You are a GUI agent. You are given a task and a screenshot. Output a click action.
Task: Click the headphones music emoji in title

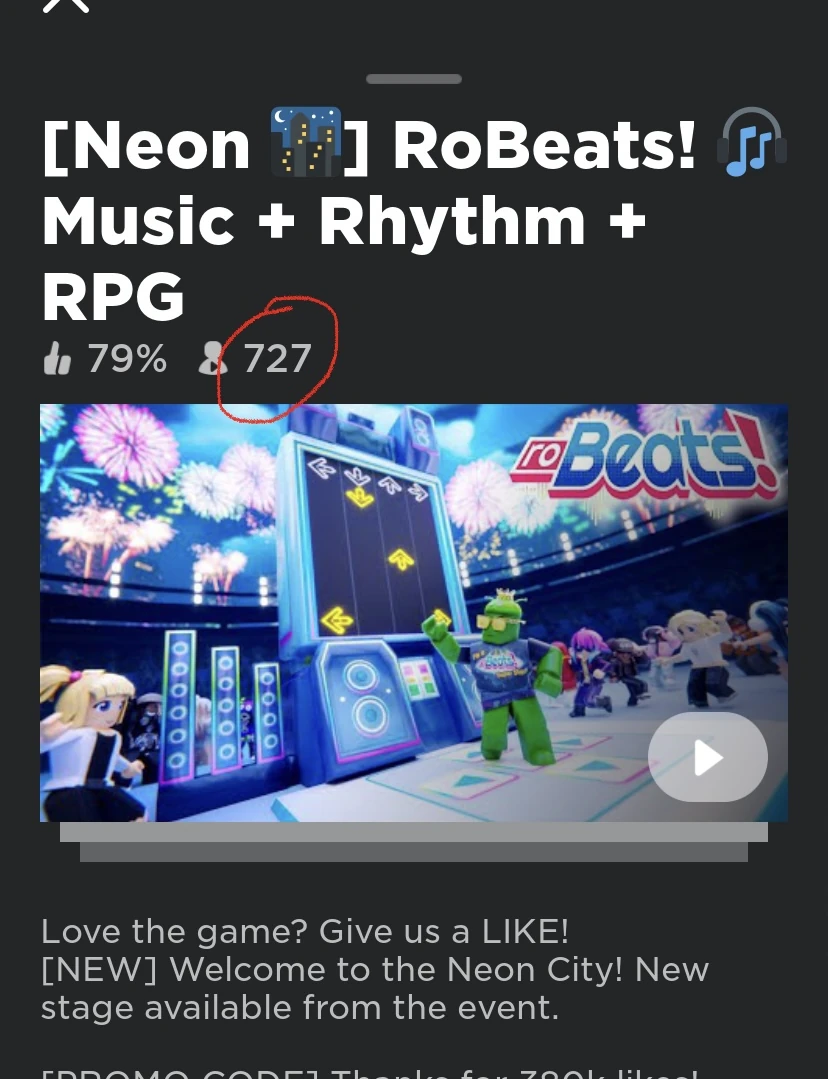click(752, 142)
